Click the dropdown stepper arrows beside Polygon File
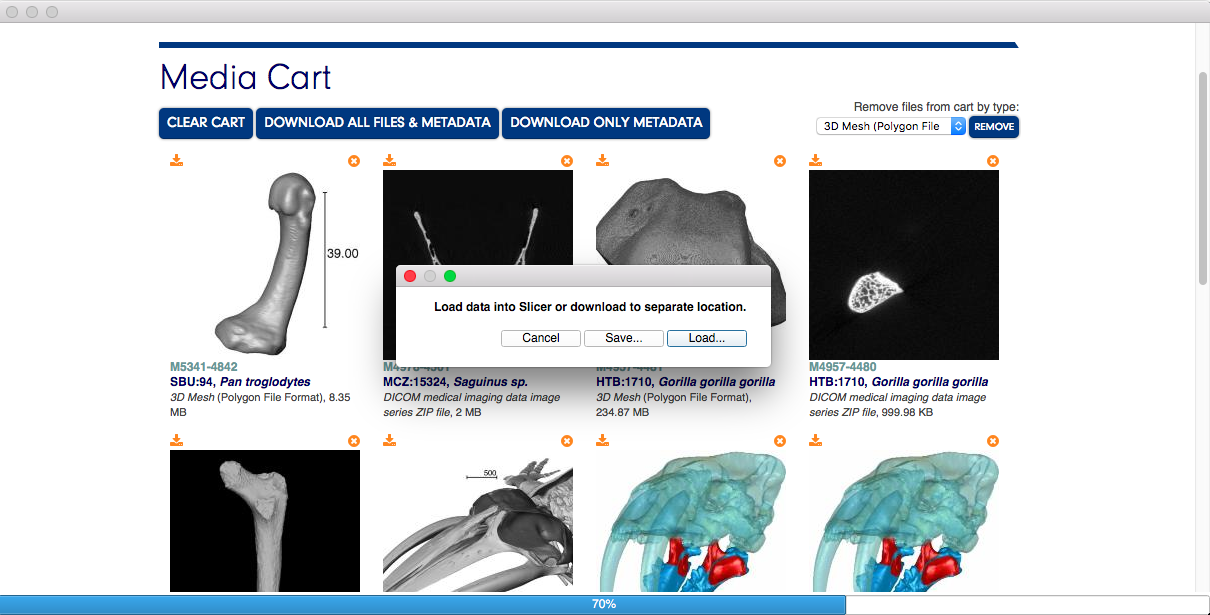 click(957, 126)
